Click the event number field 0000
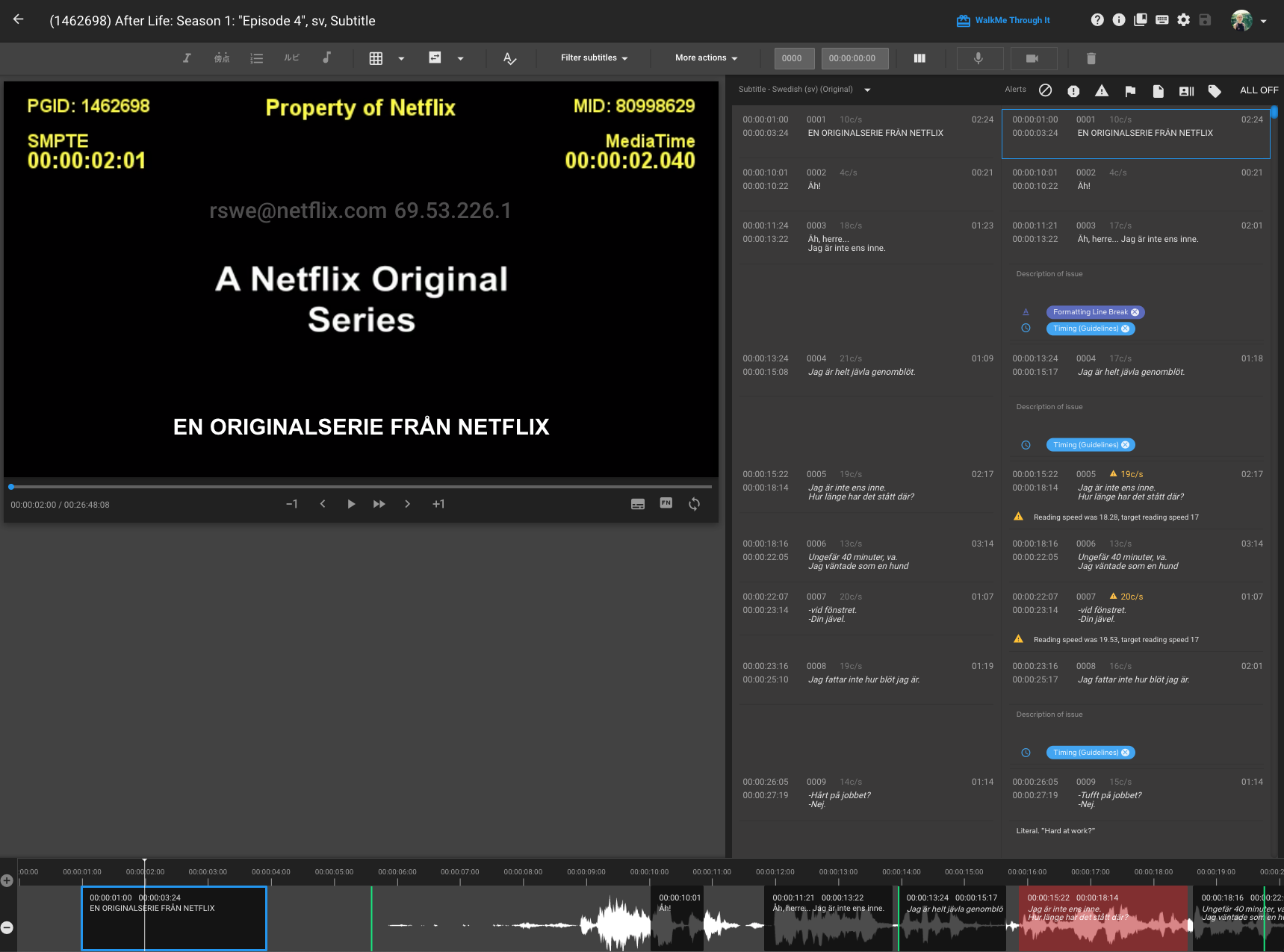 tap(795, 58)
